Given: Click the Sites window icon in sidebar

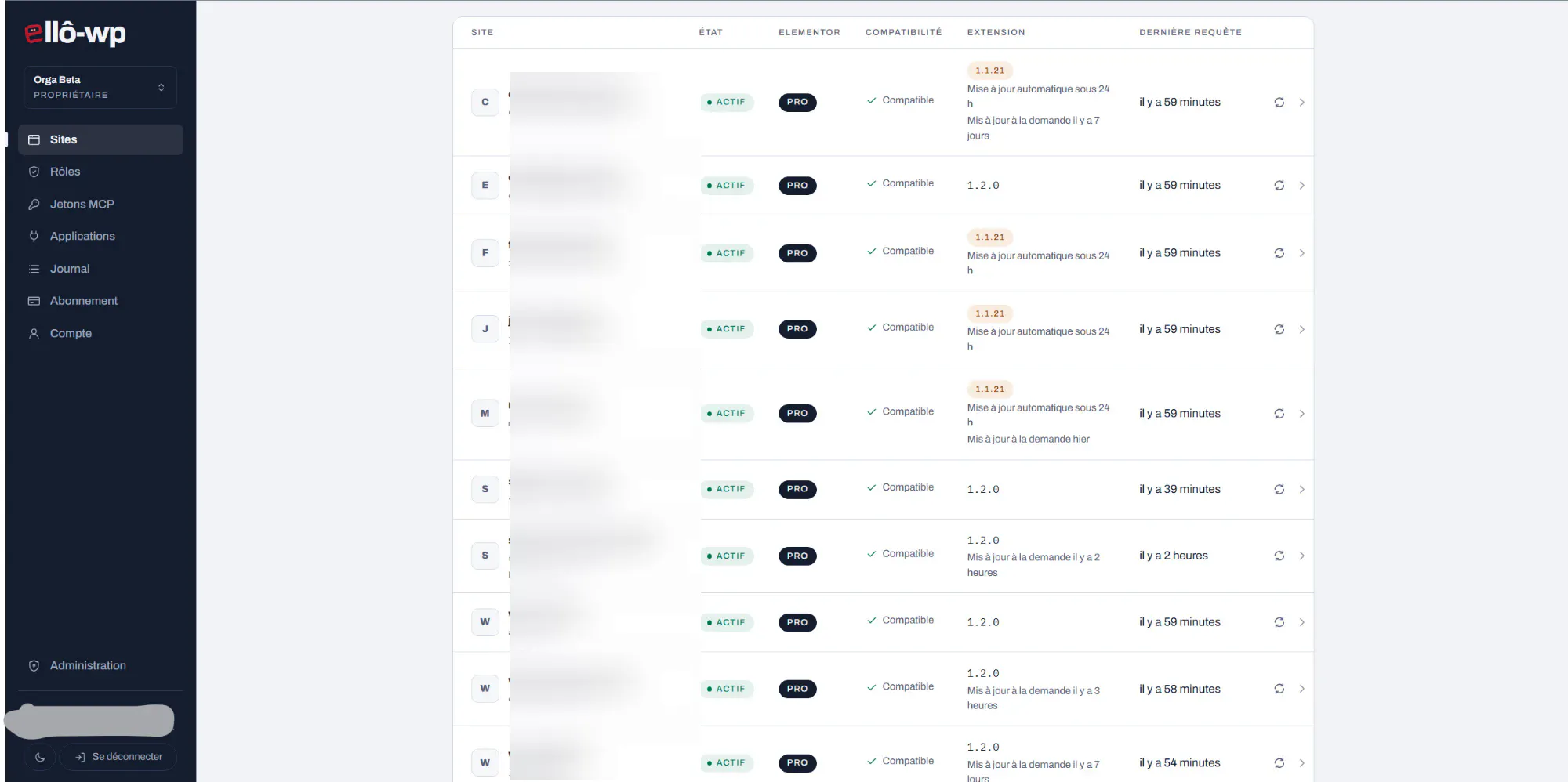Looking at the screenshot, I should coord(34,139).
